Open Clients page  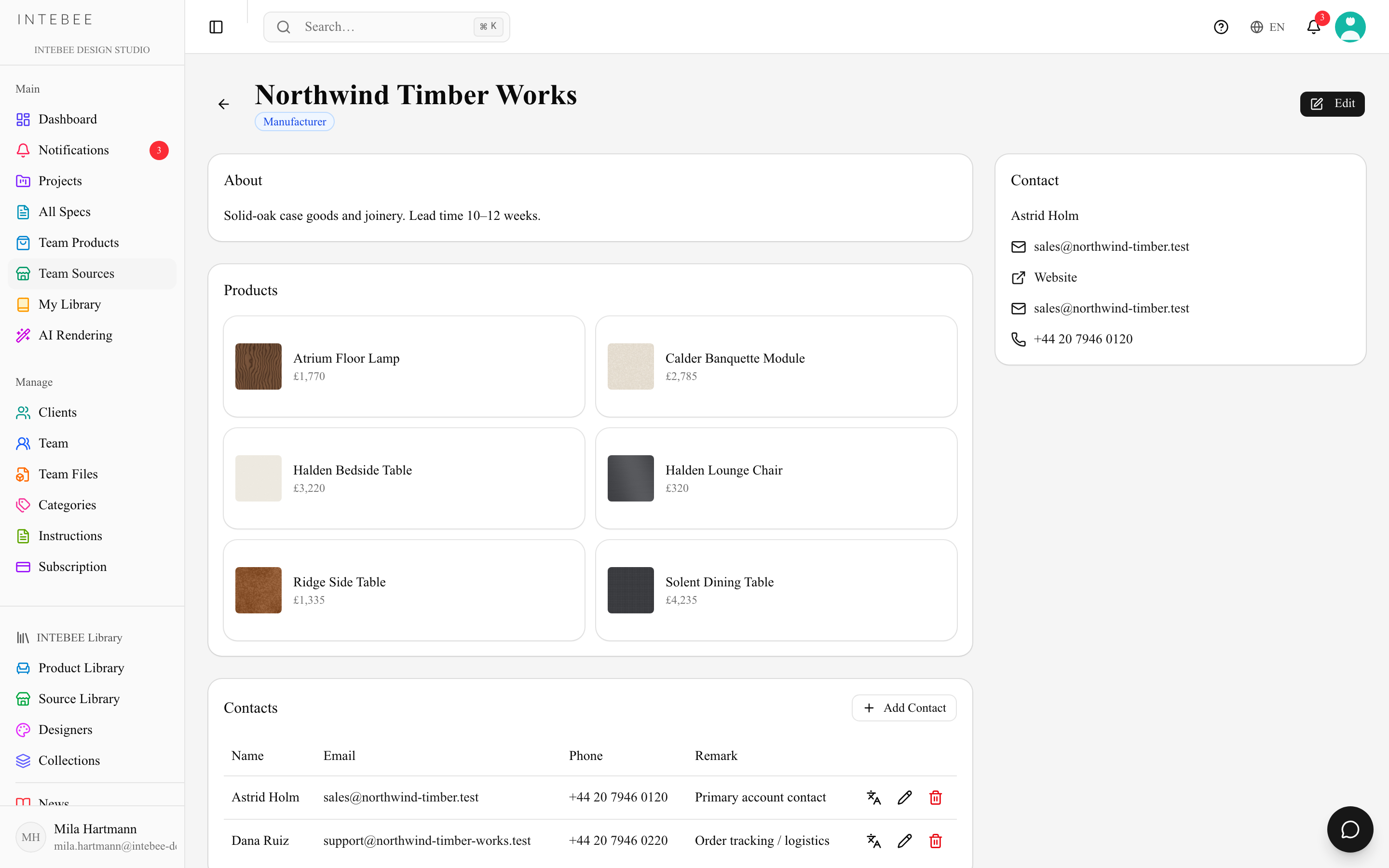[x=92, y=413]
